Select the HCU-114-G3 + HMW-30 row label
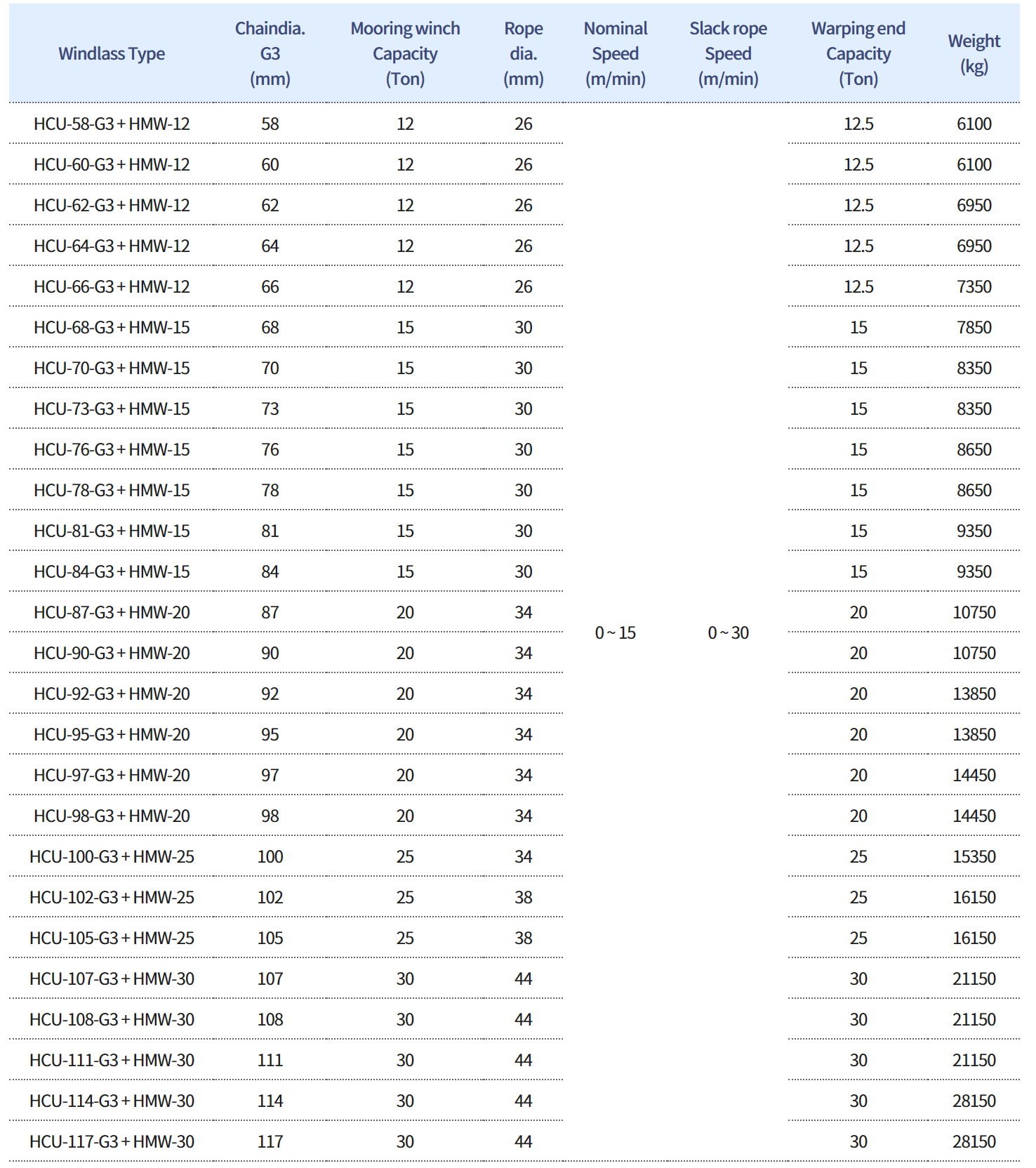Screen dimensions: 1036x1168 pos(112,1101)
